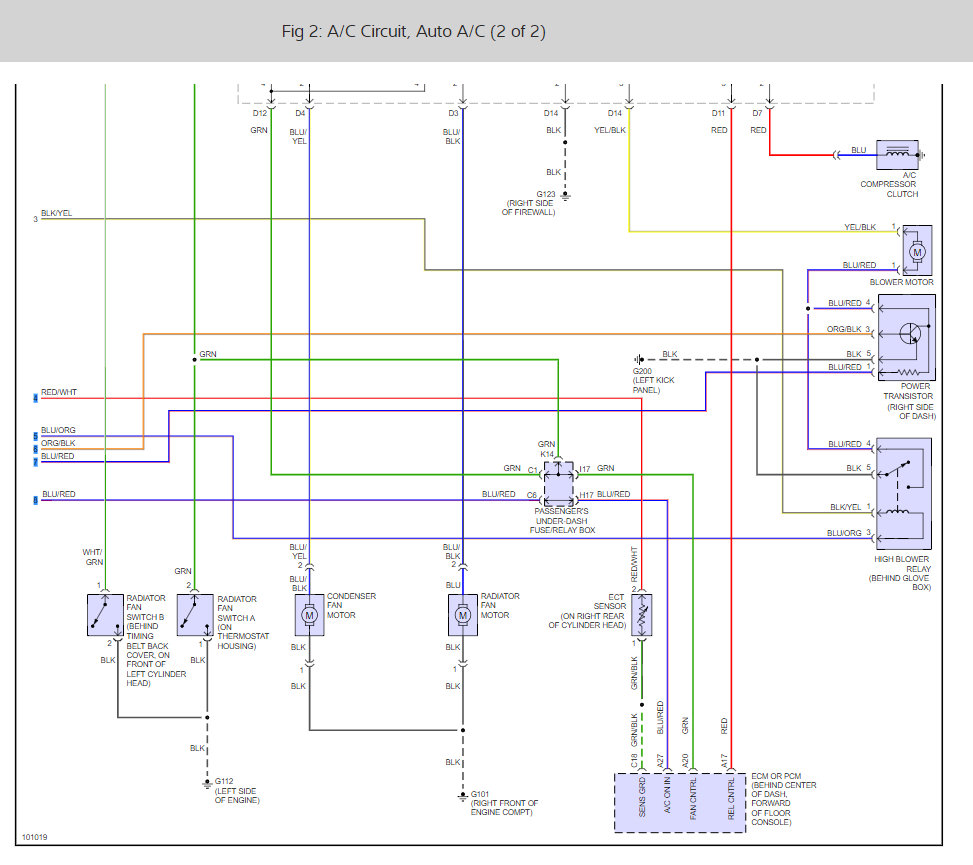Select the power transistor component box
The image size is (973, 865).
(x=906, y=338)
